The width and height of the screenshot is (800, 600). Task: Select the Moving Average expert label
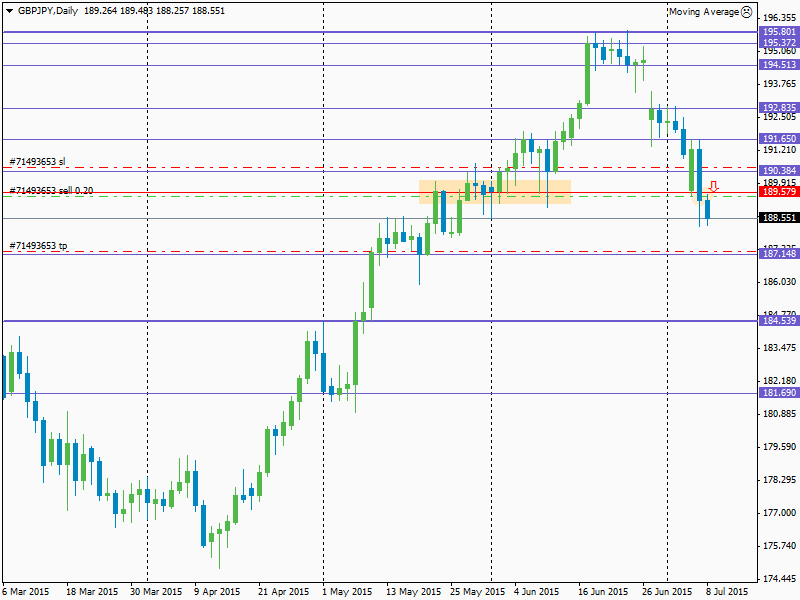click(x=704, y=12)
